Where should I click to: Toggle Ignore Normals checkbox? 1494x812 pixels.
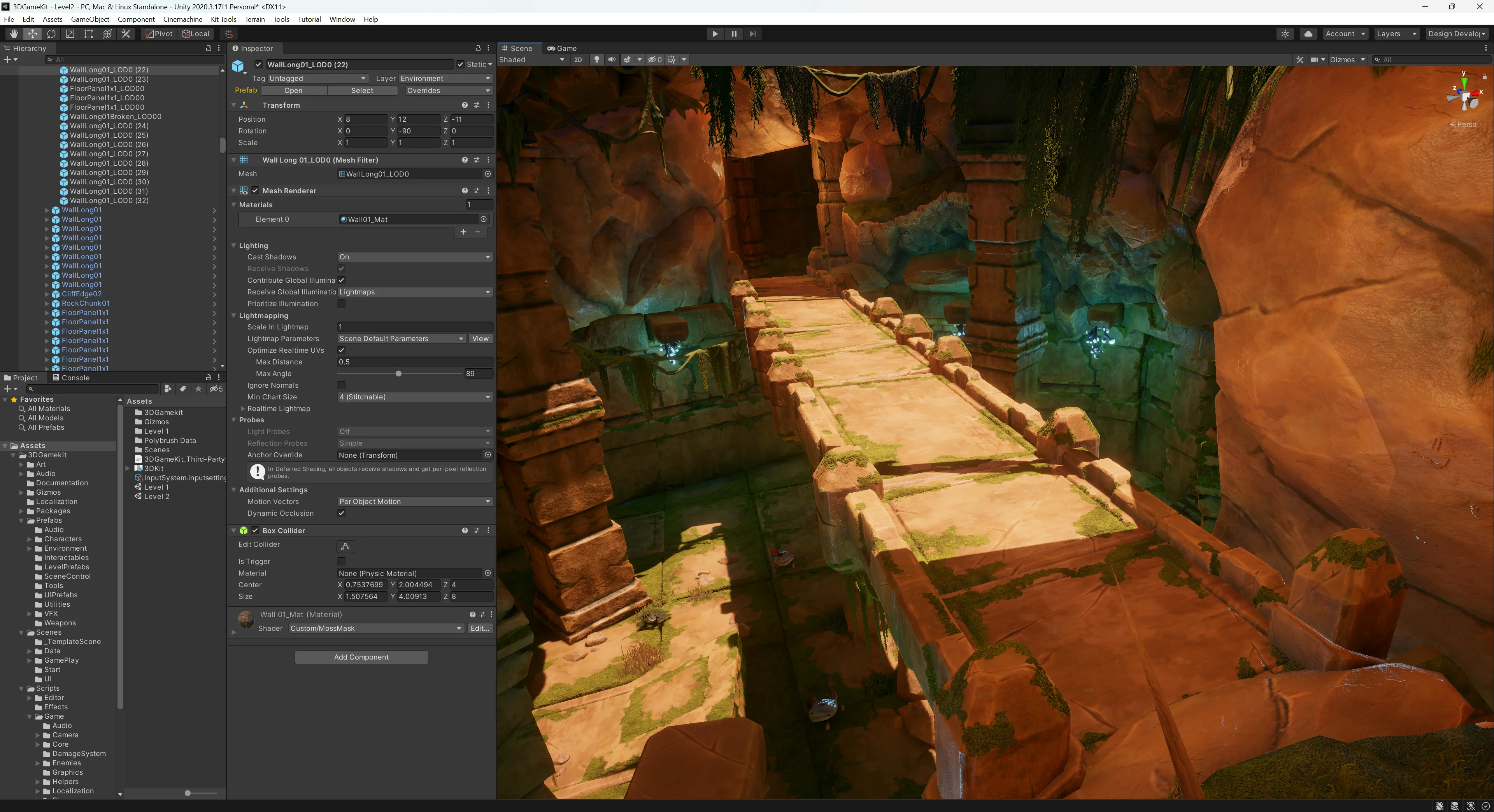click(x=341, y=385)
